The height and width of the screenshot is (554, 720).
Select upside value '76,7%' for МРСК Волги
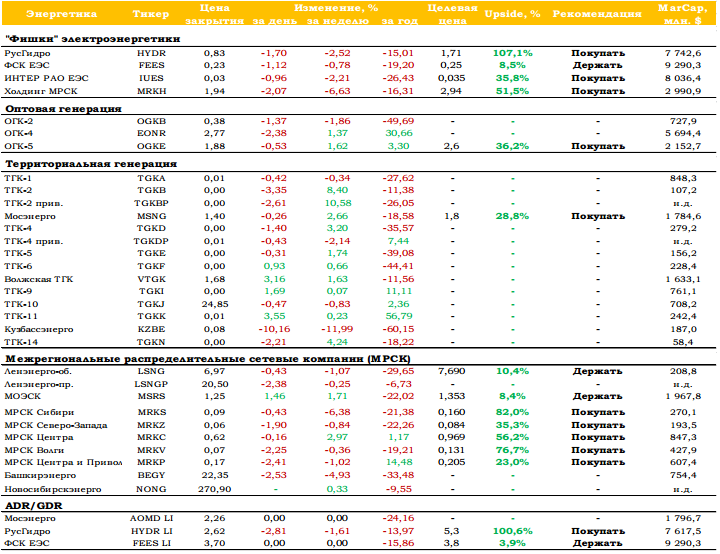tap(512, 450)
